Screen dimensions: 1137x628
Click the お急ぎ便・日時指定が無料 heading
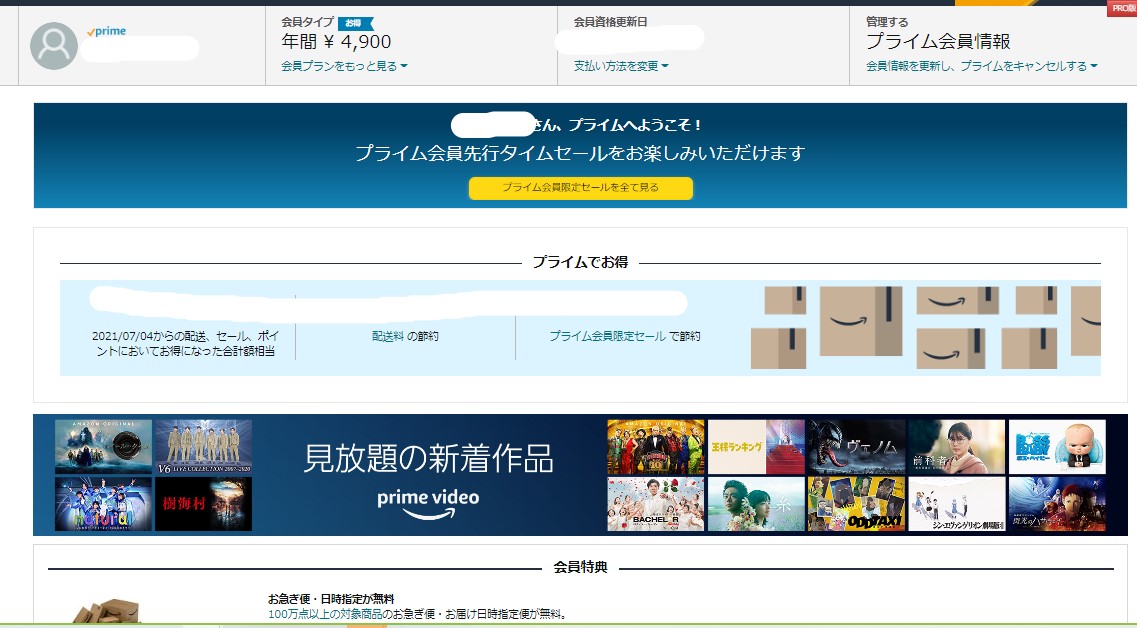331,599
